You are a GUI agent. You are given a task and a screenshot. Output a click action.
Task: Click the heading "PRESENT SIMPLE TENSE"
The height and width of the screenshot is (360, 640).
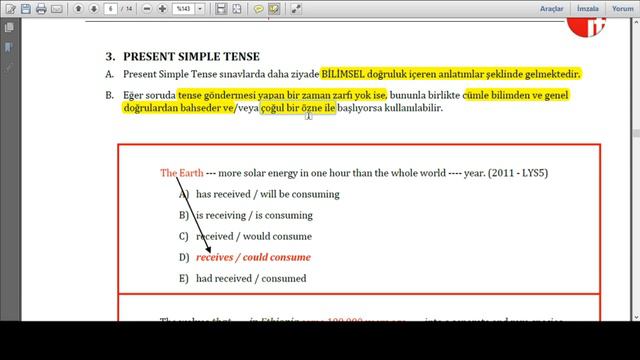click(x=191, y=56)
